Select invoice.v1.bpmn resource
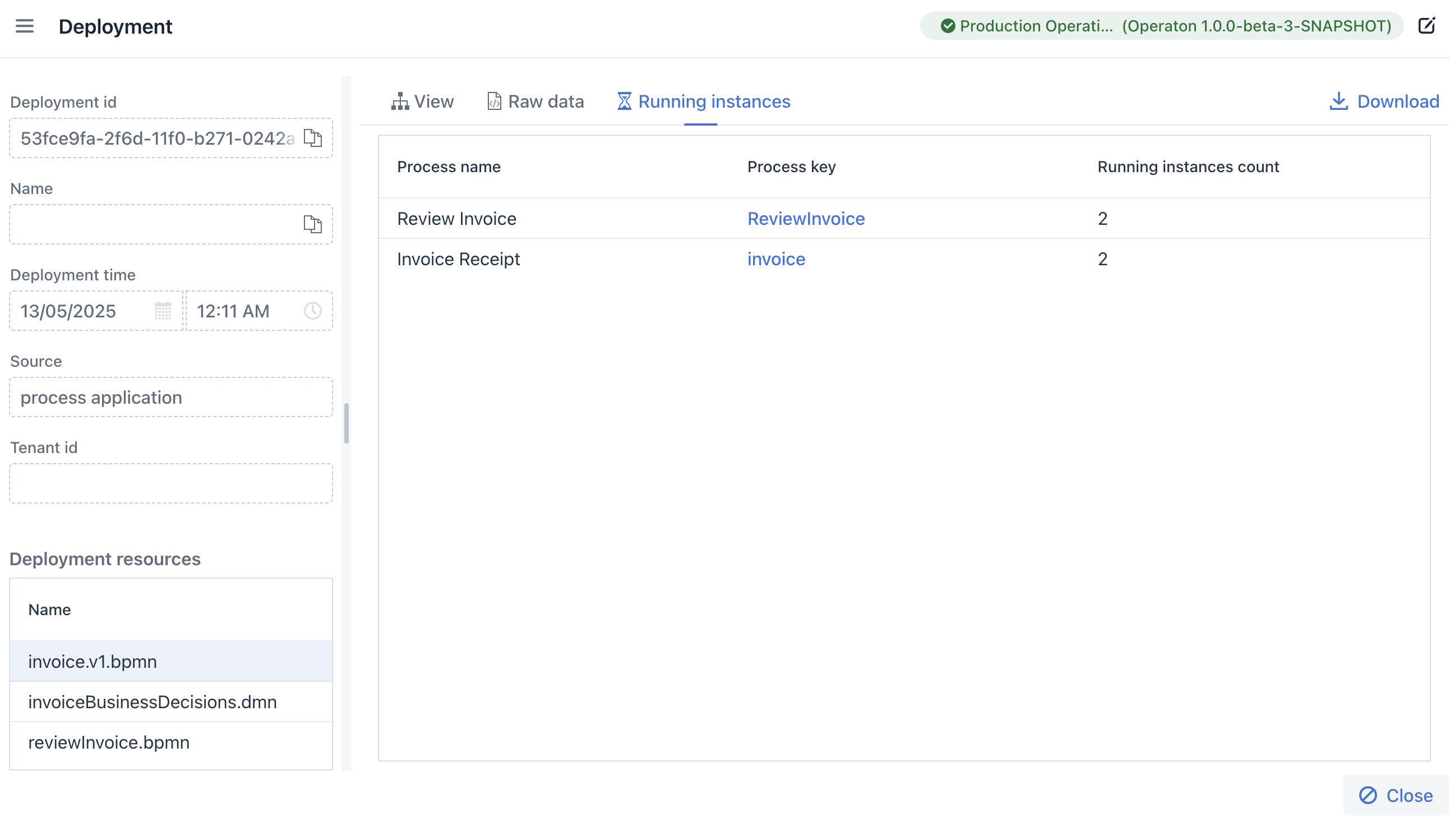This screenshot has width=1450, height=840. (x=171, y=662)
